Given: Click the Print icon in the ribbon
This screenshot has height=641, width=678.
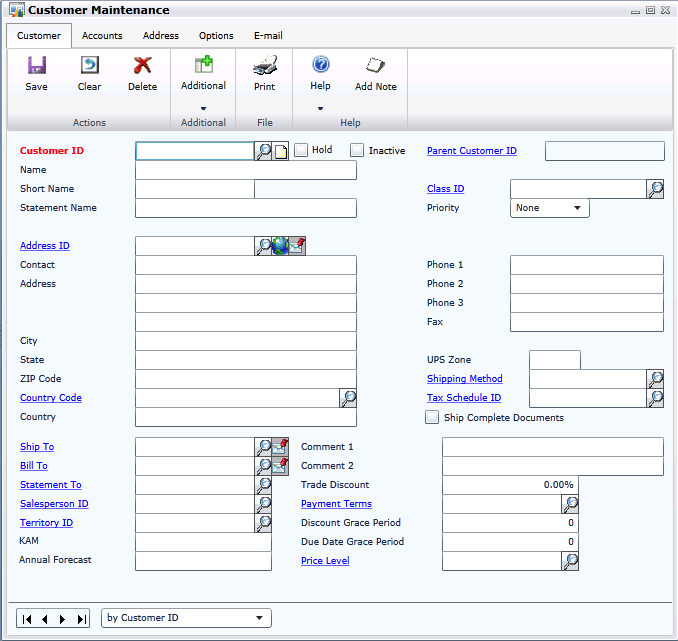Looking at the screenshot, I should [x=264, y=67].
